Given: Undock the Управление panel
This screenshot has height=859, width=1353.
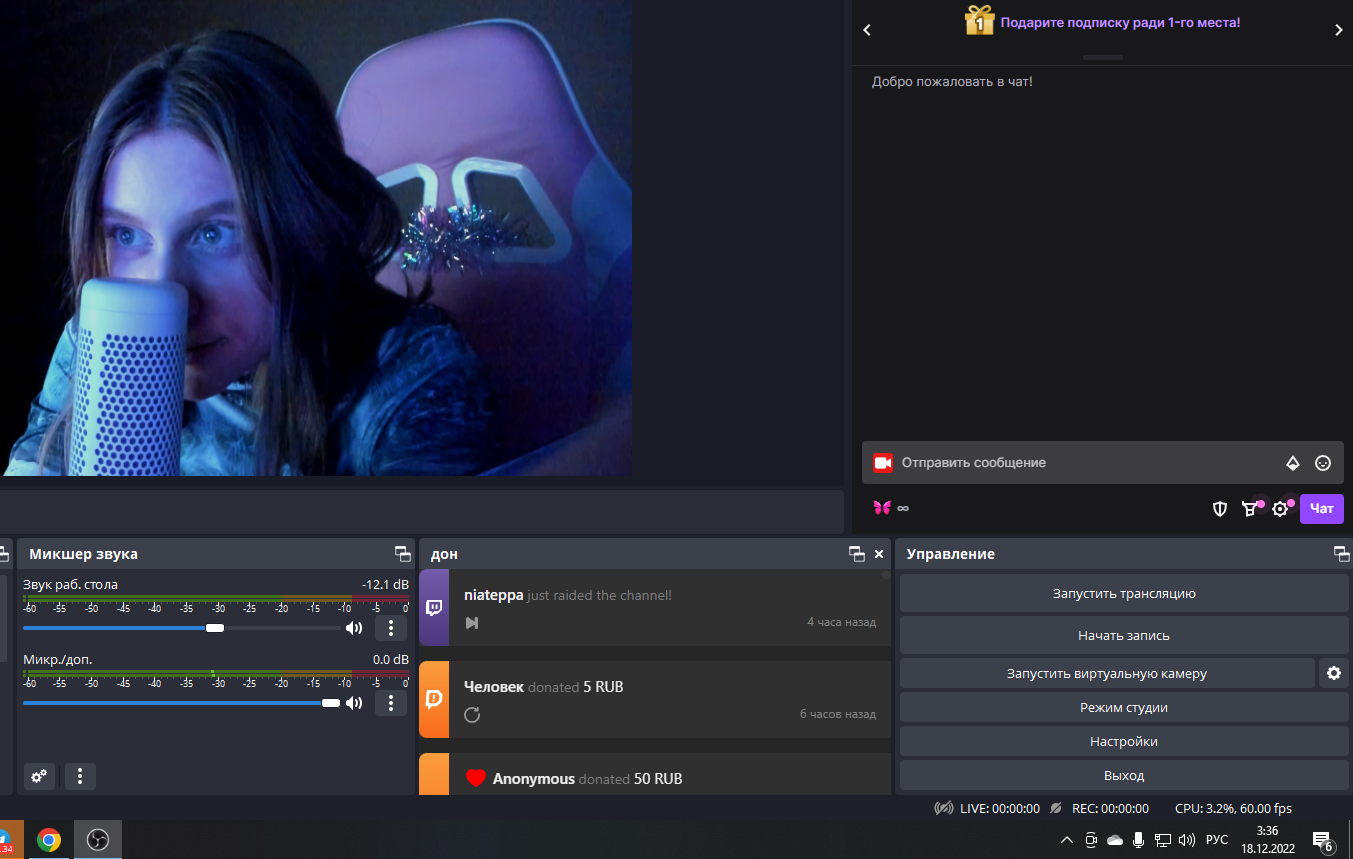Looking at the screenshot, I should click(1342, 554).
